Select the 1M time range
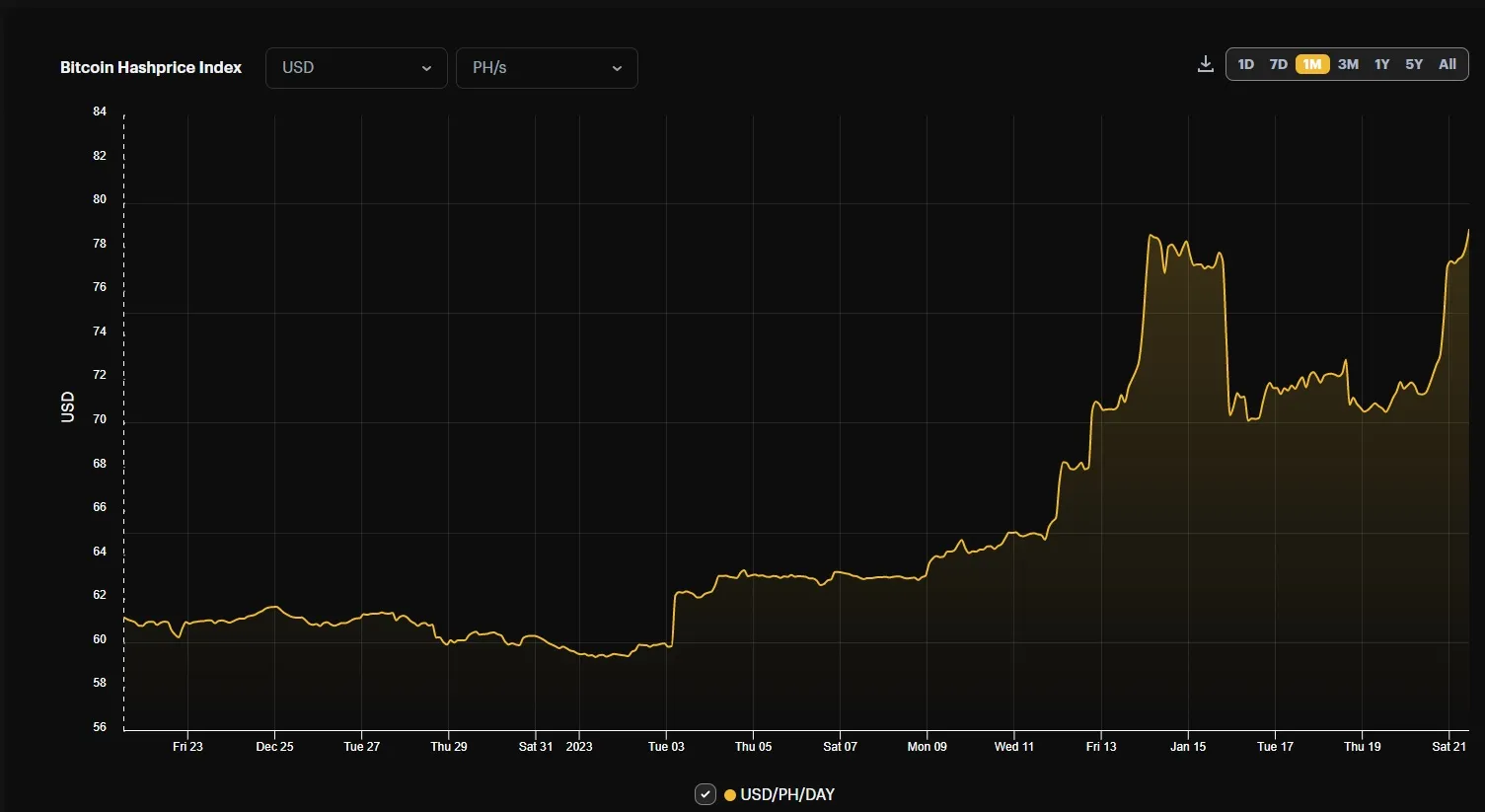The width and height of the screenshot is (1485, 812). (x=1312, y=64)
